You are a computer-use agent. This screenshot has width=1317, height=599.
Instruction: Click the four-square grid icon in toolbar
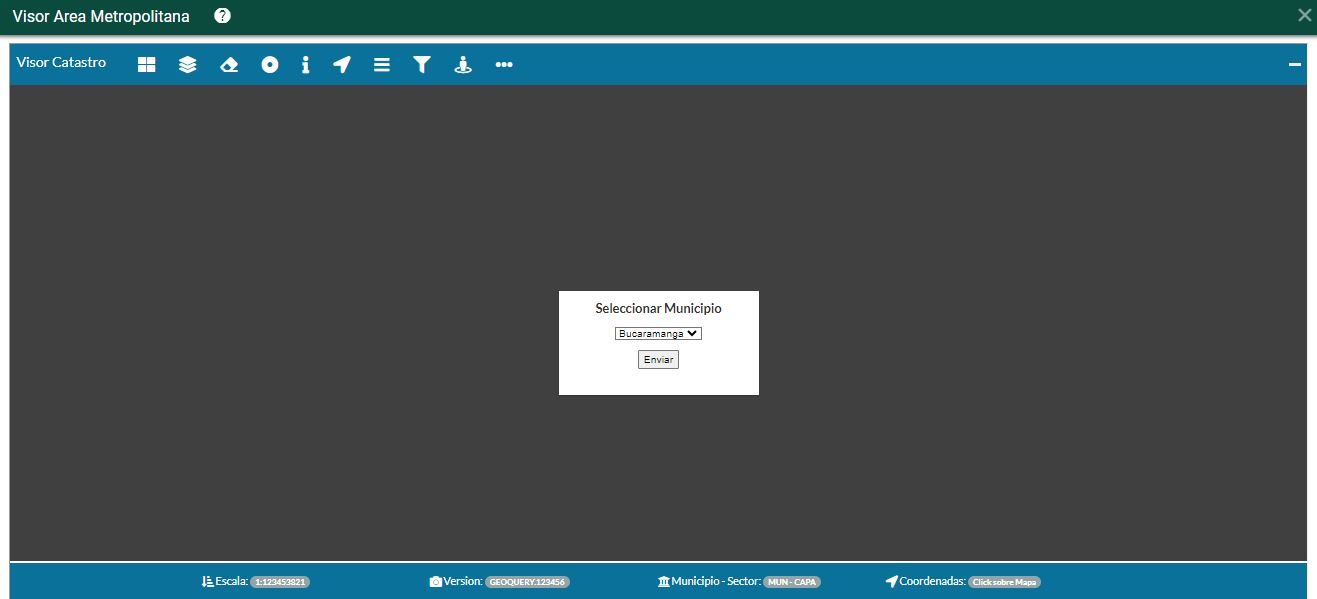pos(147,64)
